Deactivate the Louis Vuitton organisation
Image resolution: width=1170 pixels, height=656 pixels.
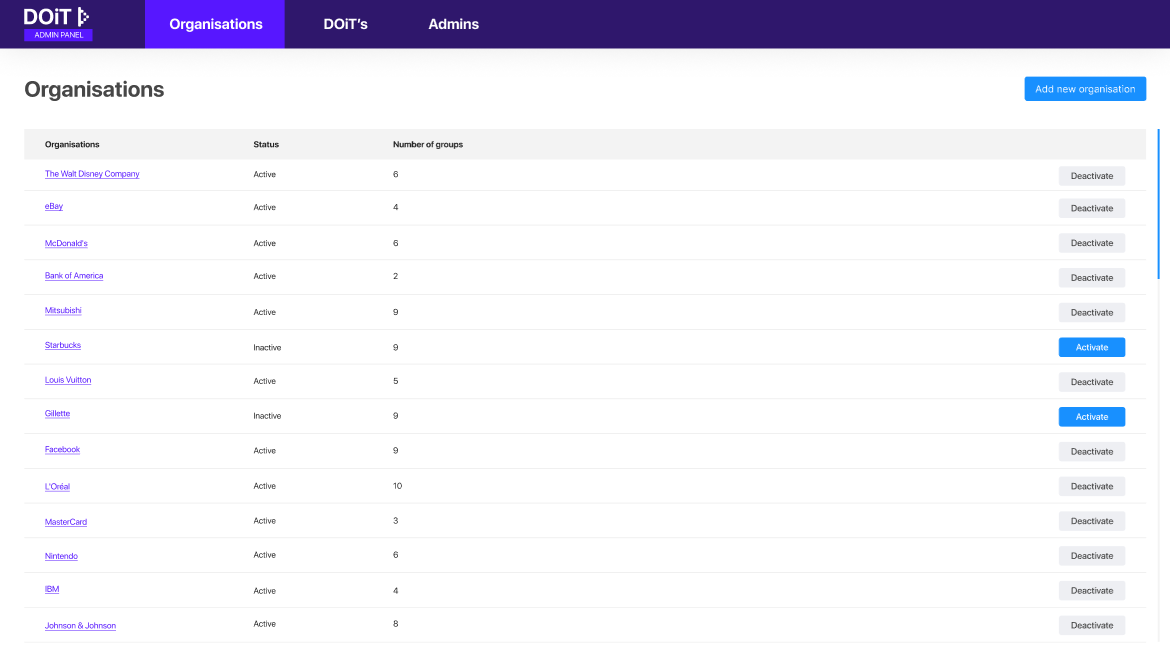pyautogui.click(x=1092, y=382)
